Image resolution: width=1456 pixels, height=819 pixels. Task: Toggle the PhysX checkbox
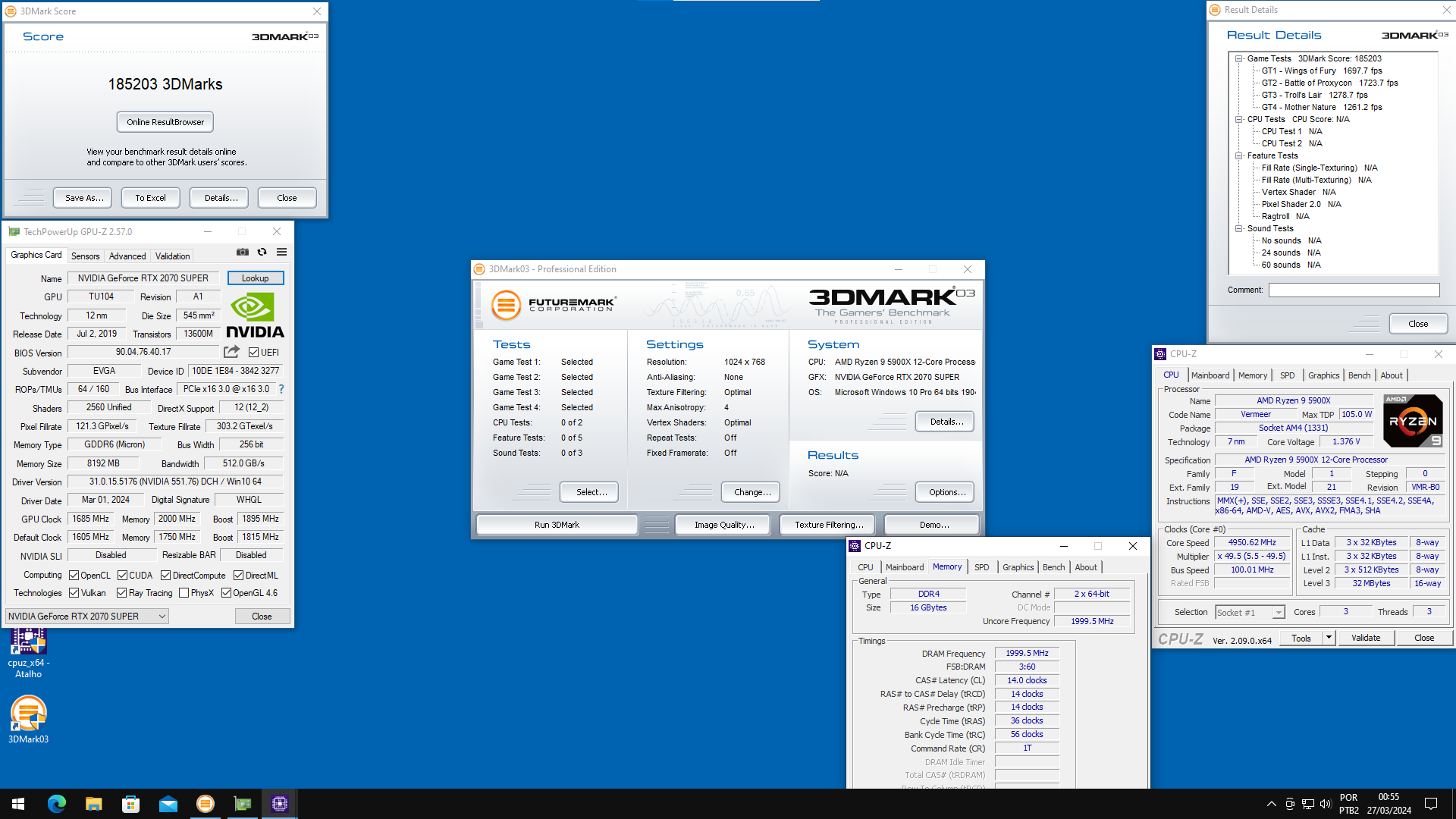pyautogui.click(x=184, y=593)
